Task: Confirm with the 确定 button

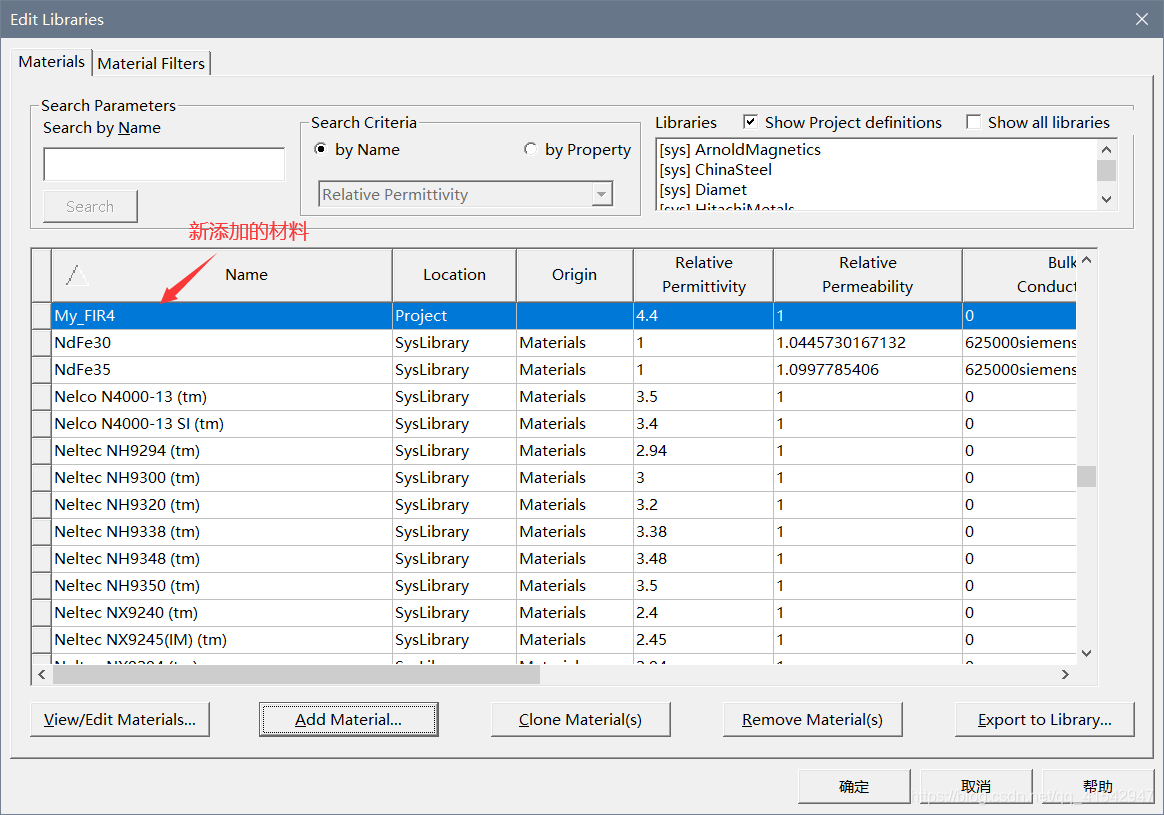Action: [854, 787]
